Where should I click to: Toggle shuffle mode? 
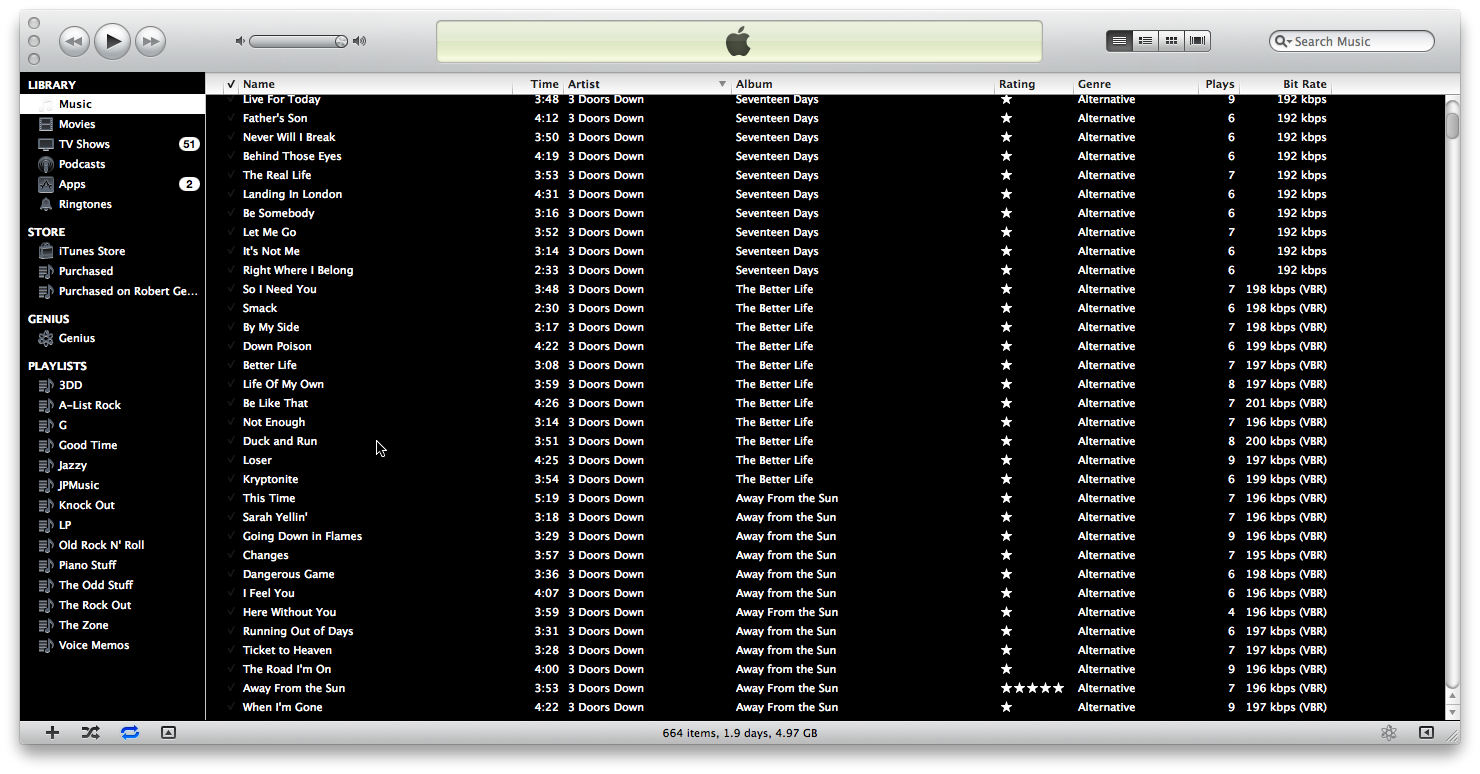90,732
